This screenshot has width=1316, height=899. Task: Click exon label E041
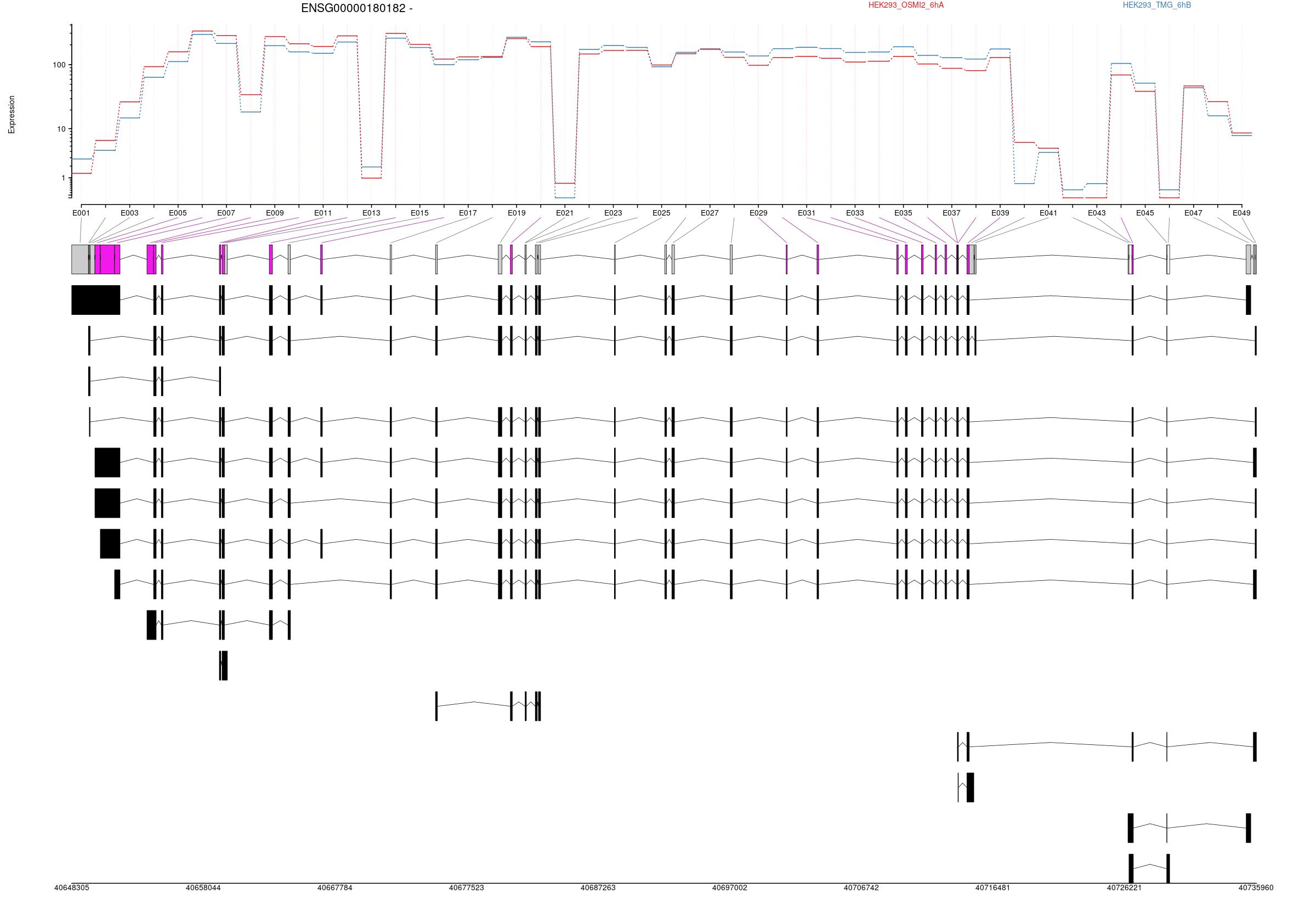coord(1048,213)
